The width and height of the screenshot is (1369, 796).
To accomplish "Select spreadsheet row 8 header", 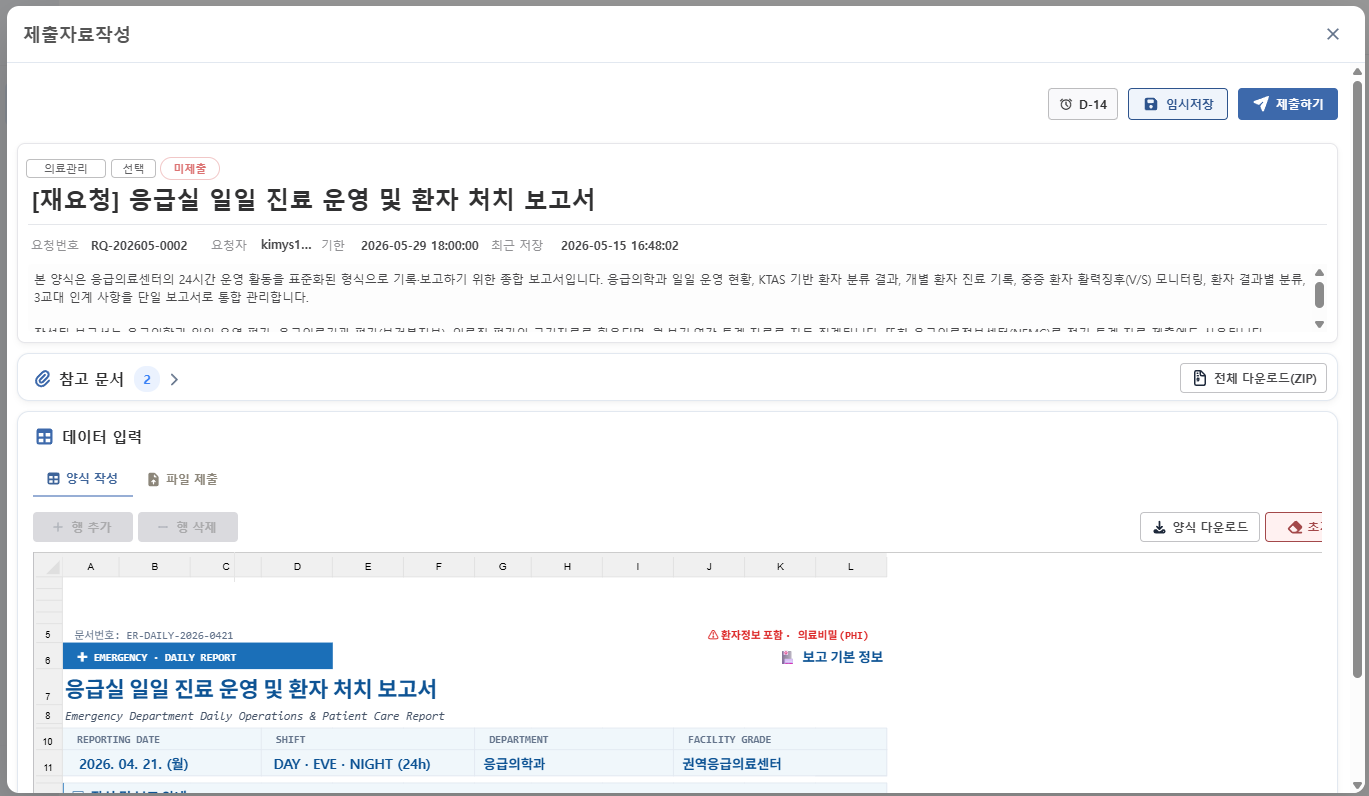I will point(48,716).
